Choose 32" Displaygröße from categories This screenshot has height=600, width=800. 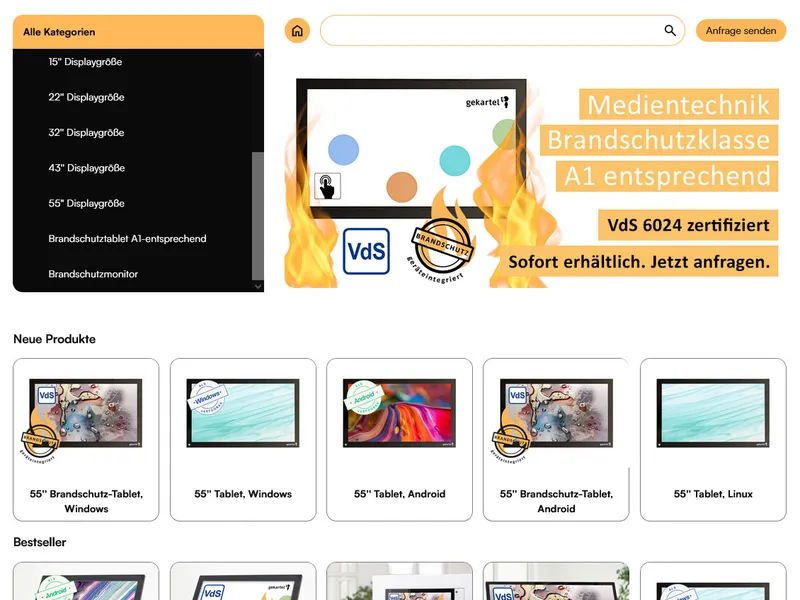86,133
